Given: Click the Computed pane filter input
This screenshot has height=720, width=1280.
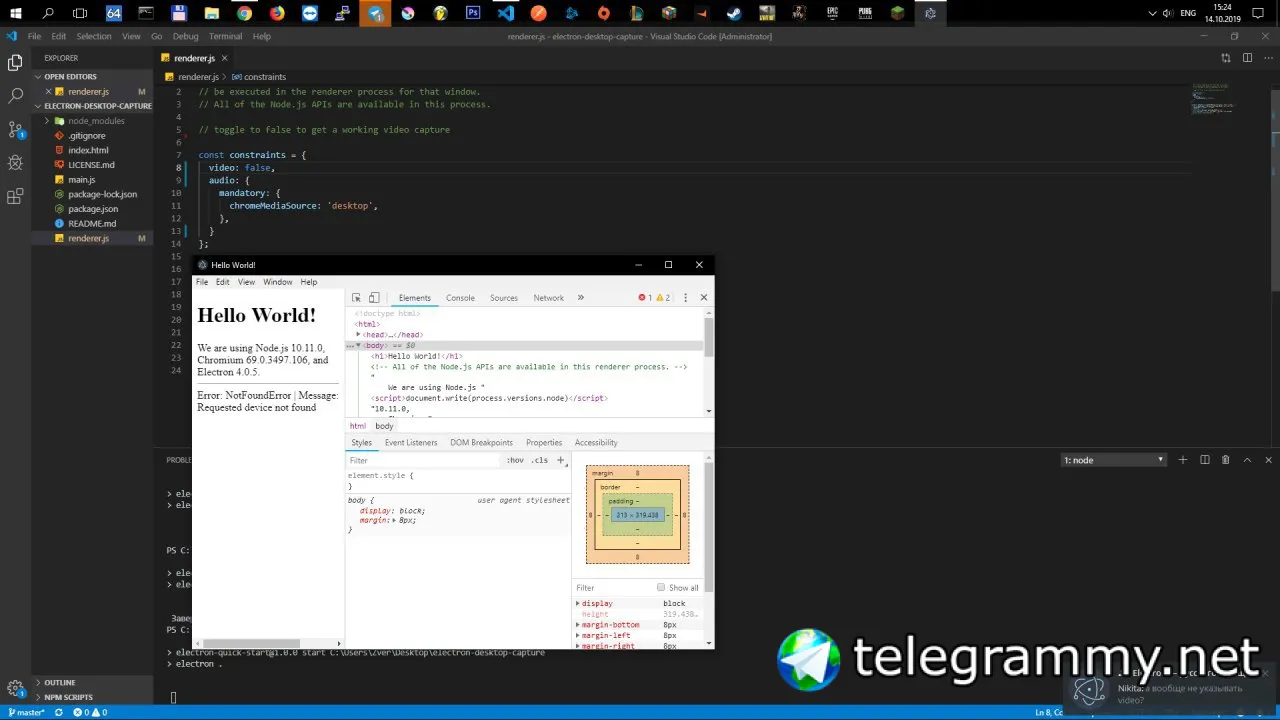Looking at the screenshot, I should [613, 588].
